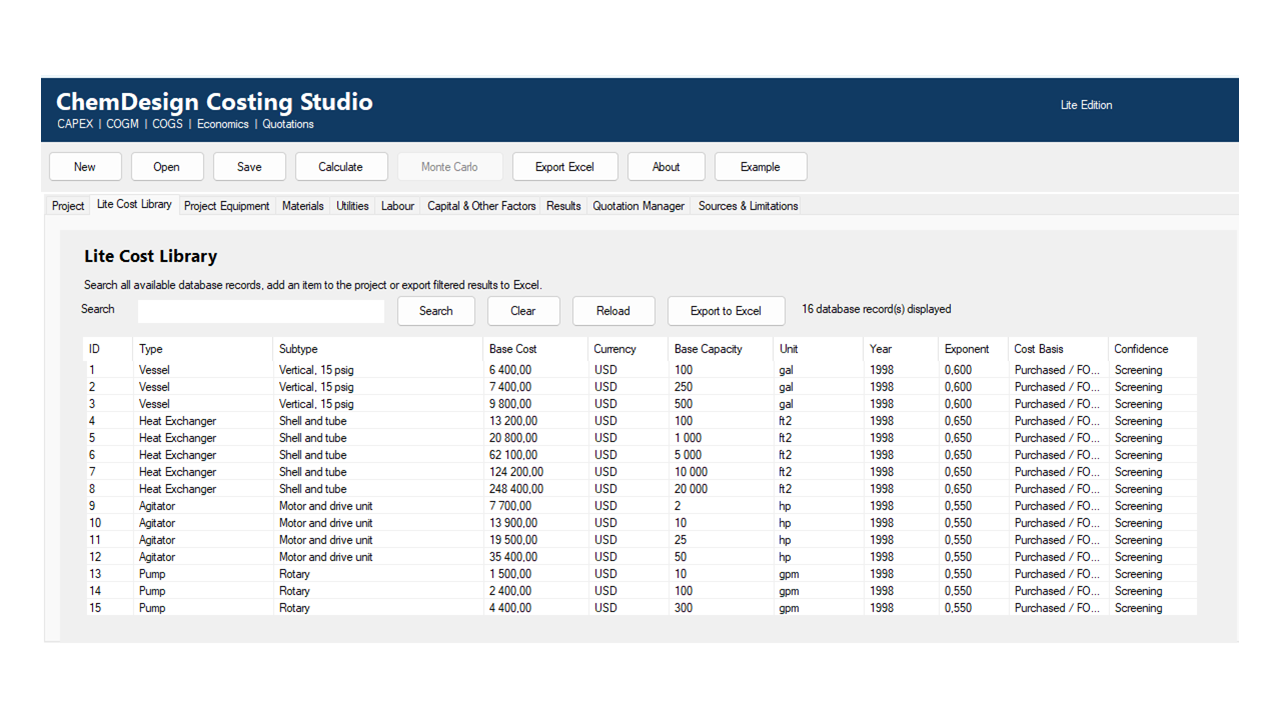Open a project with the Open button
Screen dimensions: 1280x720
click(x=167, y=167)
